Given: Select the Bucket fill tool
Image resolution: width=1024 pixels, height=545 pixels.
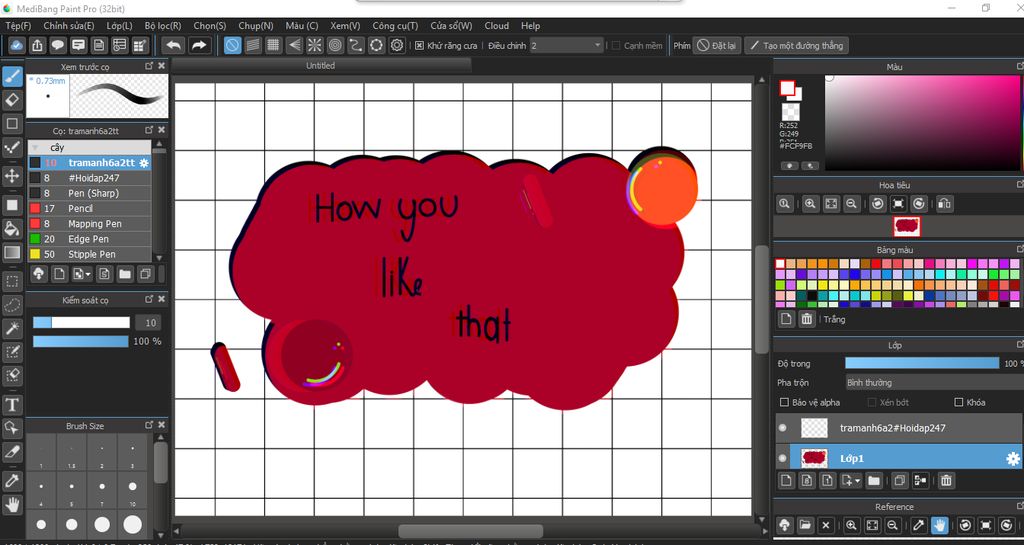Looking at the screenshot, I should 12,228.
